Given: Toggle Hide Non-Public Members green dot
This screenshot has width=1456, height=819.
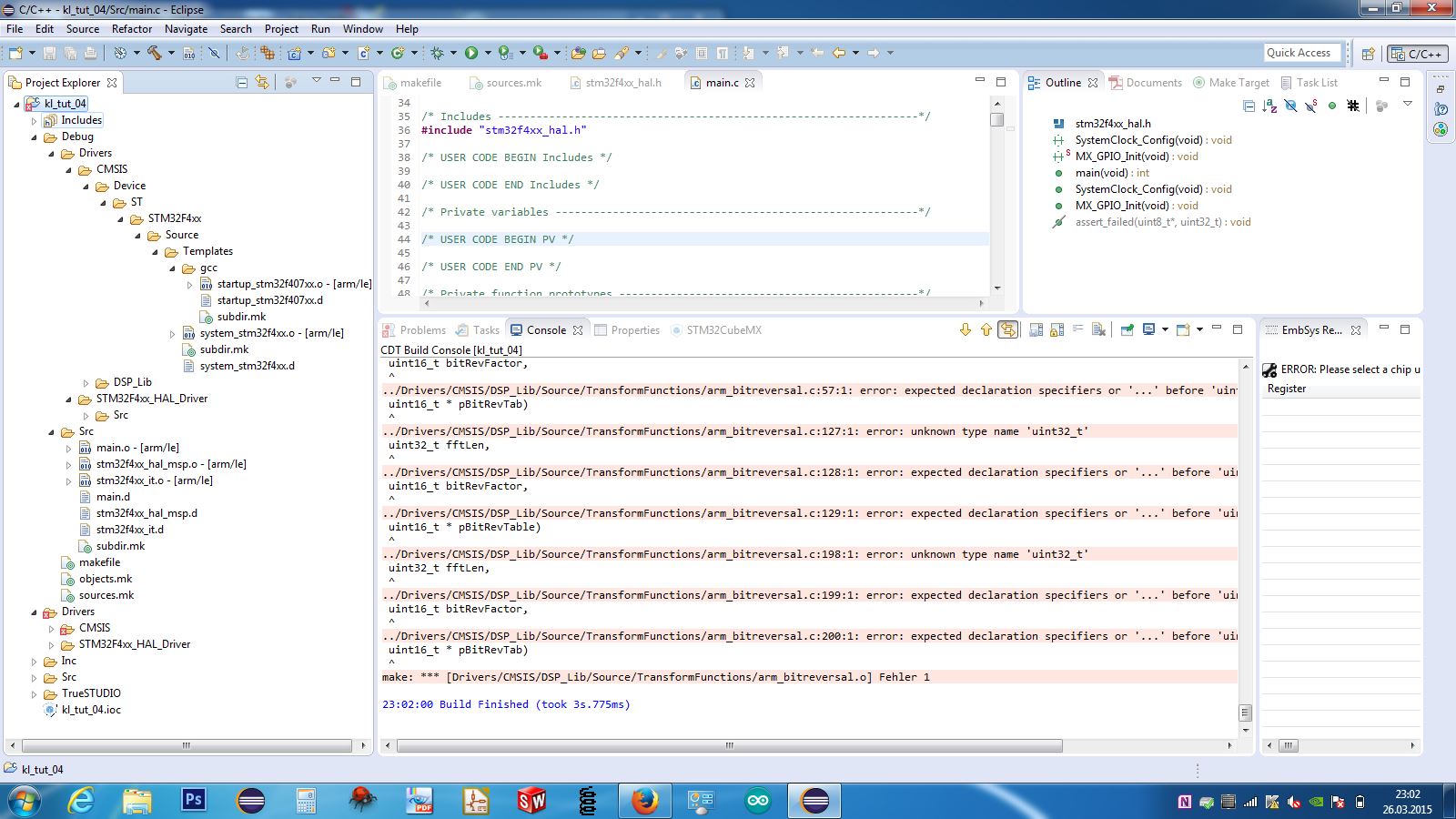Looking at the screenshot, I should click(1332, 106).
